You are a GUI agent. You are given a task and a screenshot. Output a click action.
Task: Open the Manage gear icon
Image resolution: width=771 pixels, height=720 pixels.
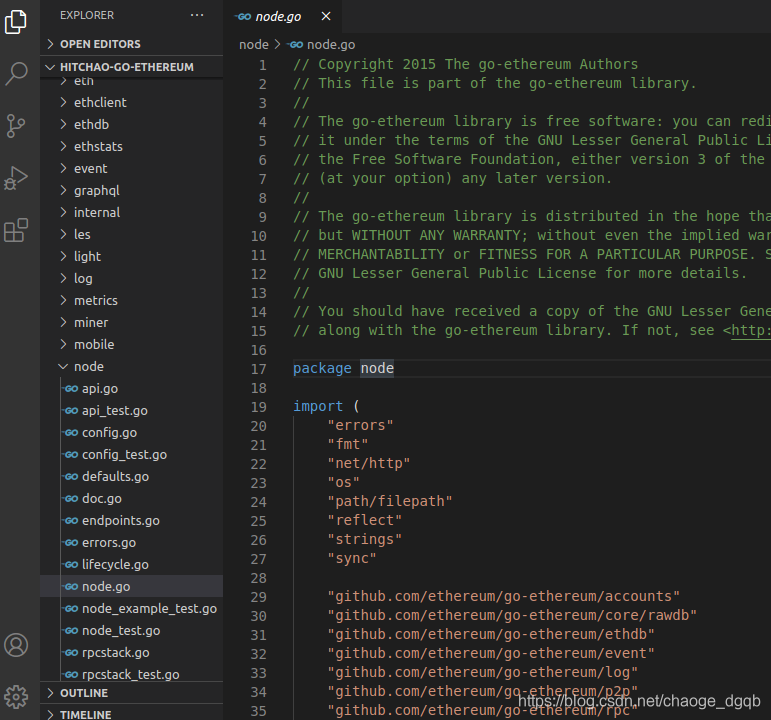[x=16, y=696]
